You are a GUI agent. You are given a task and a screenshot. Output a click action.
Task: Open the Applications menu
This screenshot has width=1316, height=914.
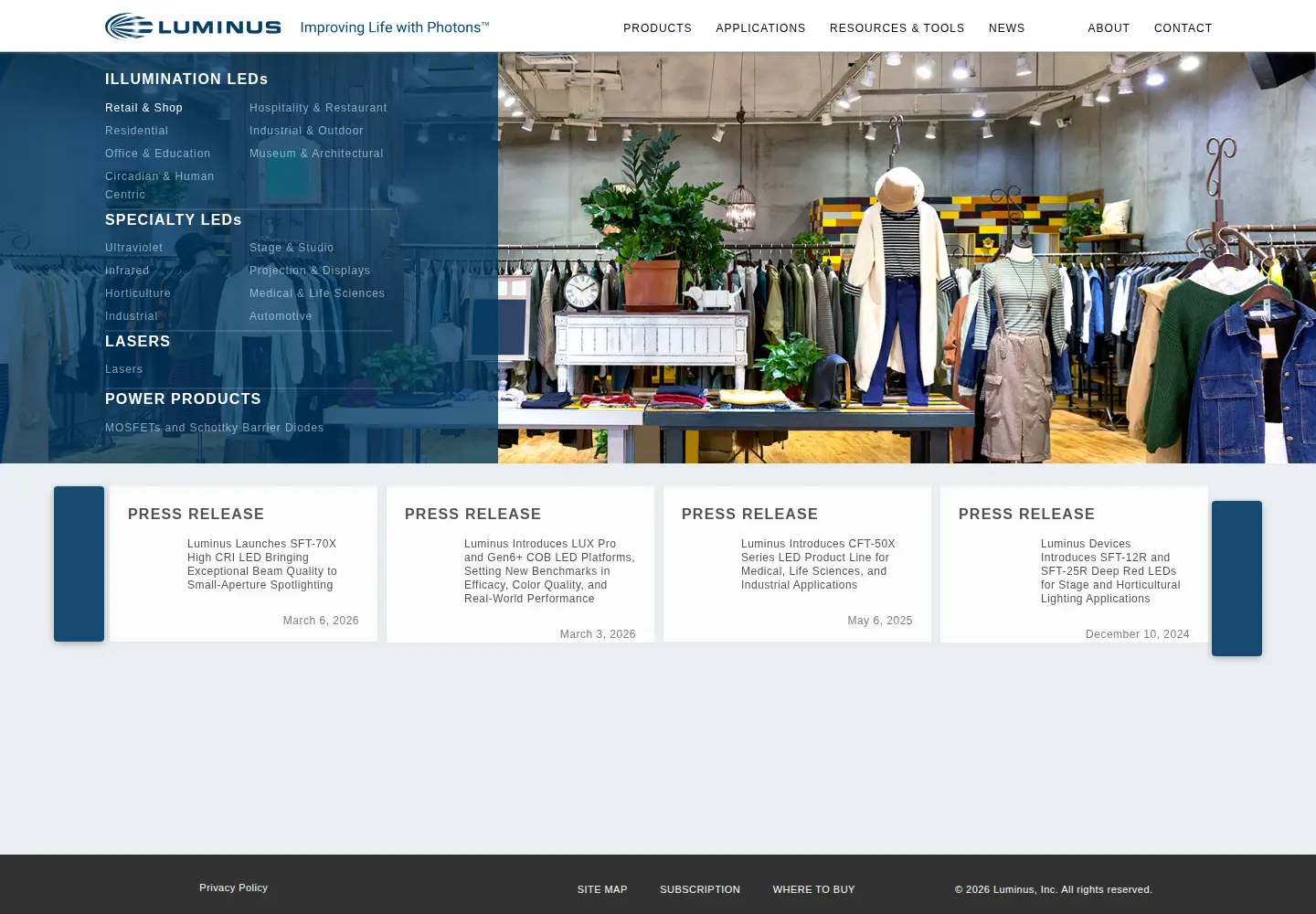pos(760,28)
